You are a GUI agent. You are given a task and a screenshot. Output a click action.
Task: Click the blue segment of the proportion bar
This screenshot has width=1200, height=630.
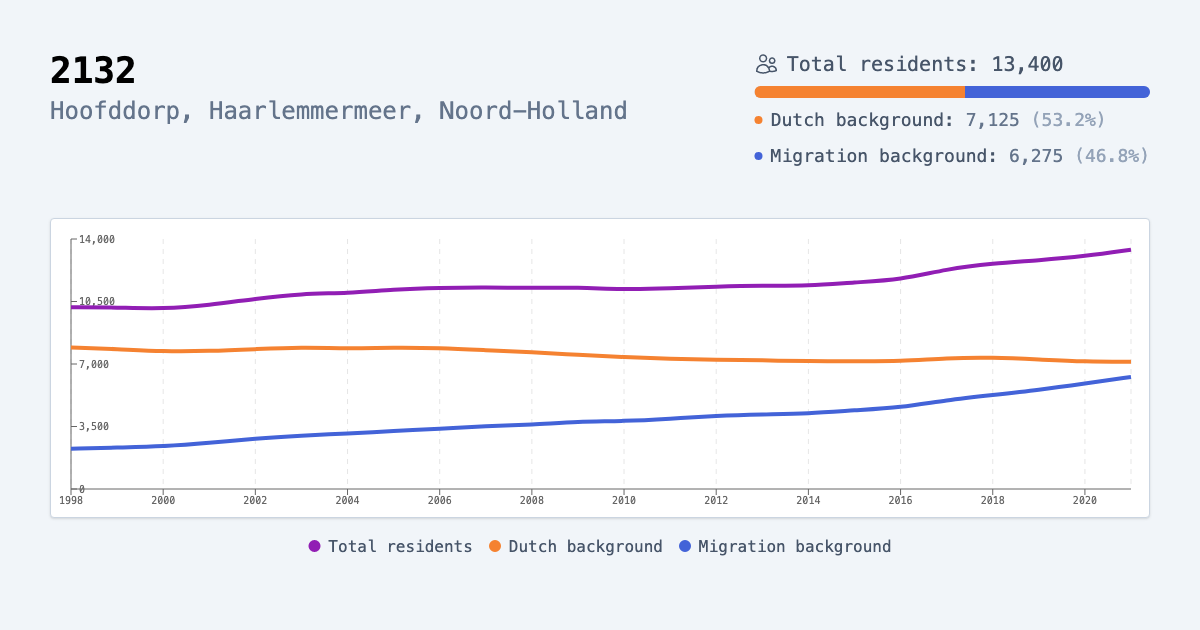tap(1057, 92)
